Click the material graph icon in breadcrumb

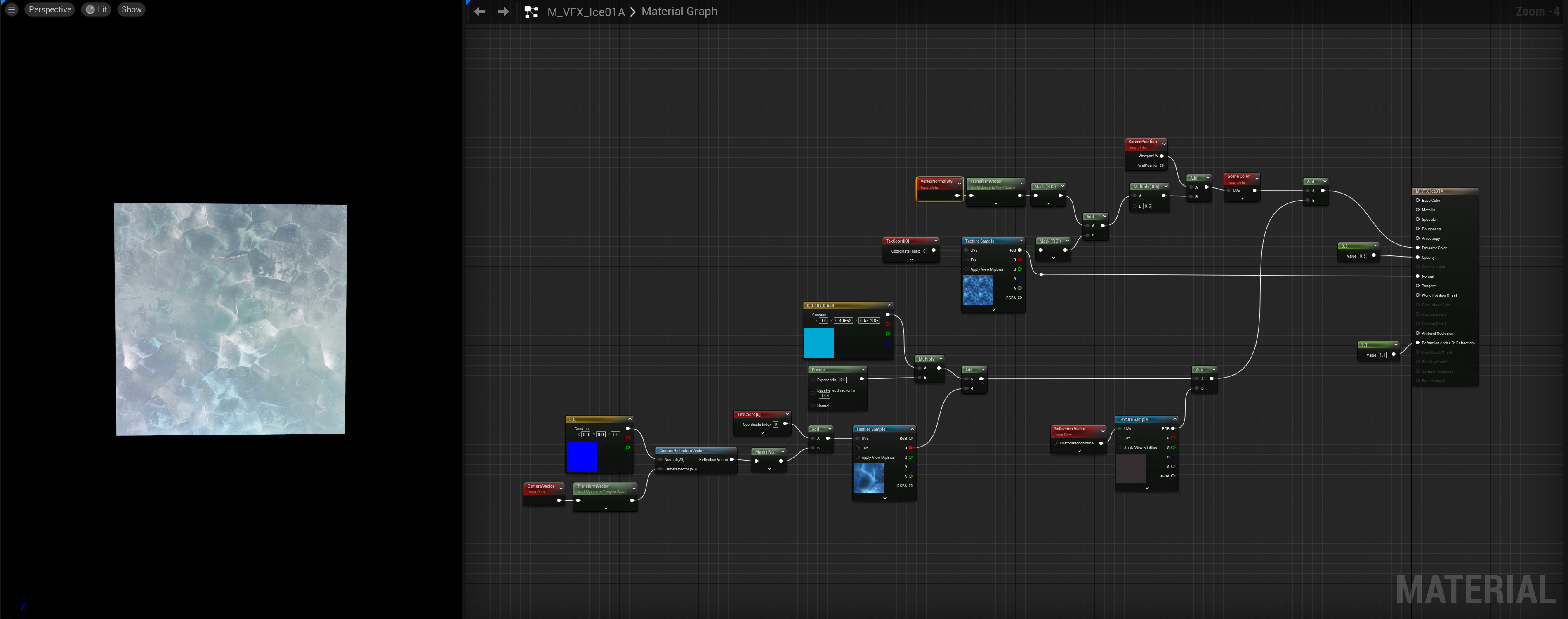point(531,12)
